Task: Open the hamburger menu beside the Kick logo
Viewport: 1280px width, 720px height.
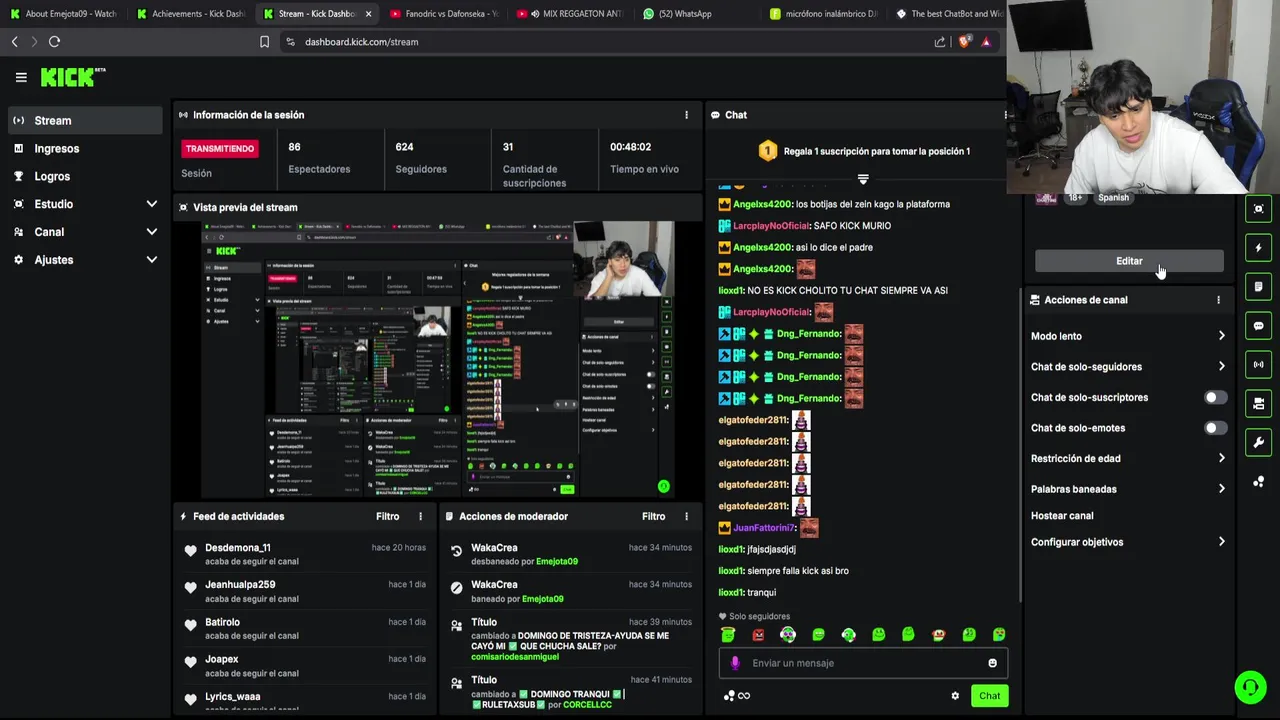Action: click(21, 77)
